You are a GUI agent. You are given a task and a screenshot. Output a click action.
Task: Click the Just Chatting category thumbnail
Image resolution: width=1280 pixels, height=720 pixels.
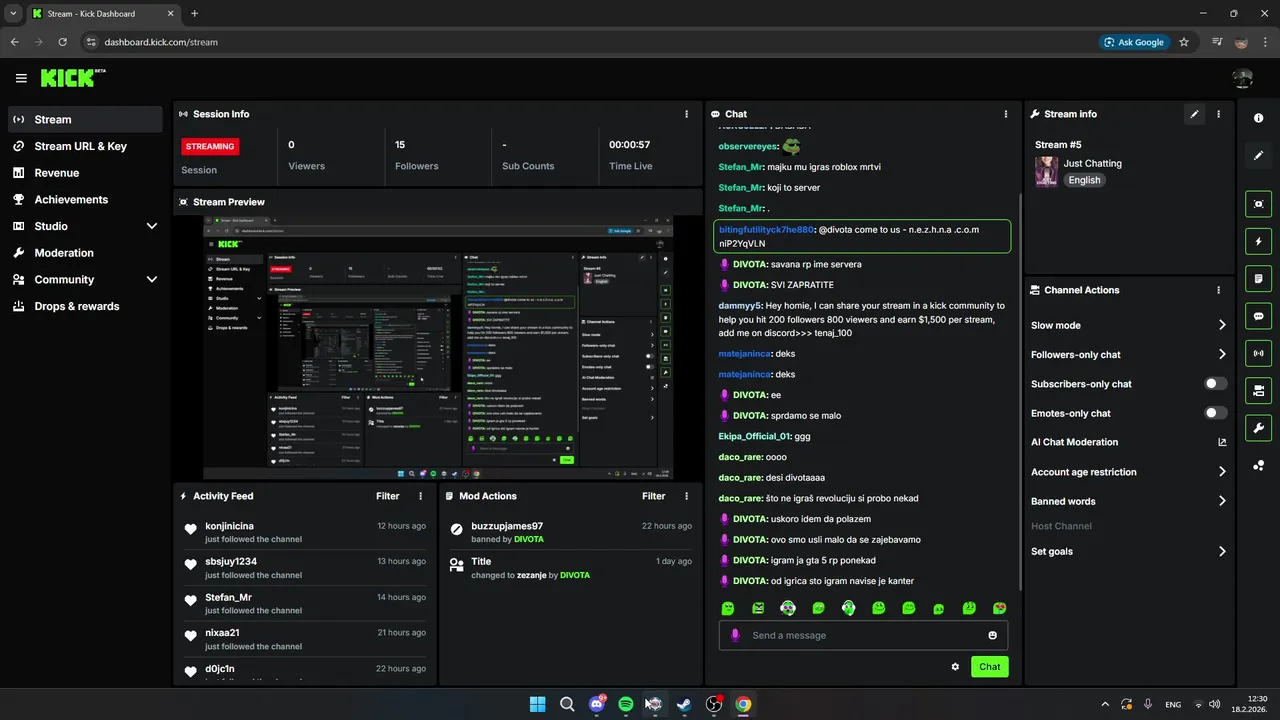click(1046, 171)
